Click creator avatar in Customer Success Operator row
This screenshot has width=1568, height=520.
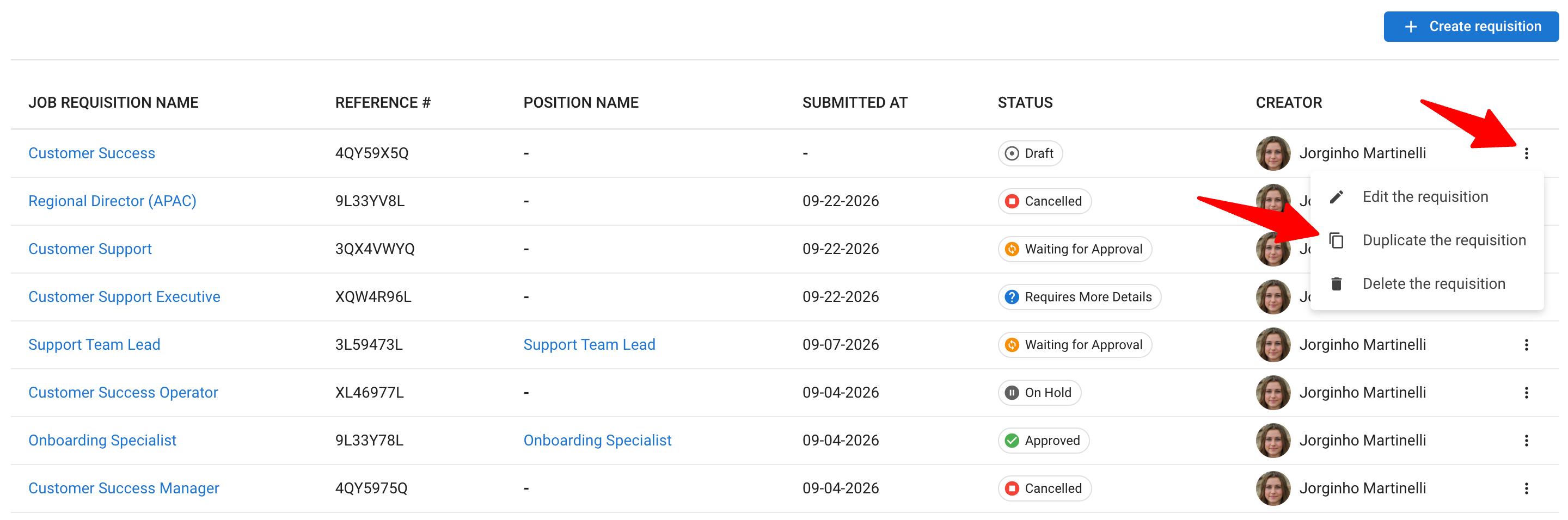(x=1273, y=393)
